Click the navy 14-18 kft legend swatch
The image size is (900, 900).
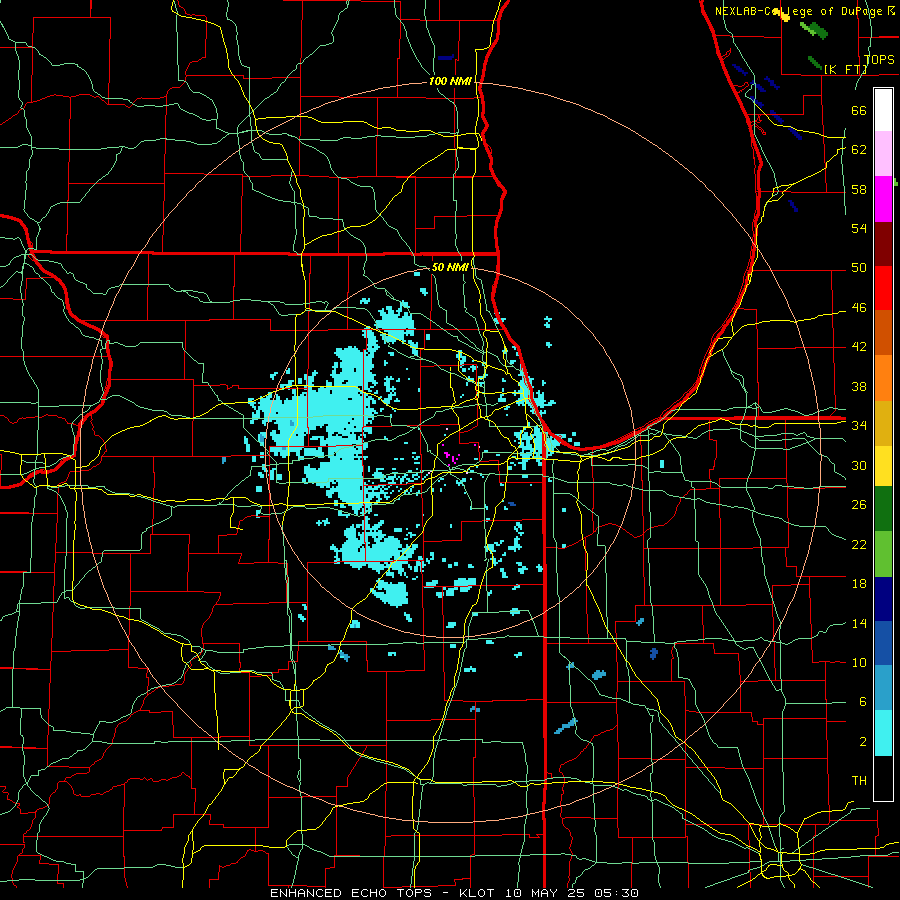[x=883, y=599]
